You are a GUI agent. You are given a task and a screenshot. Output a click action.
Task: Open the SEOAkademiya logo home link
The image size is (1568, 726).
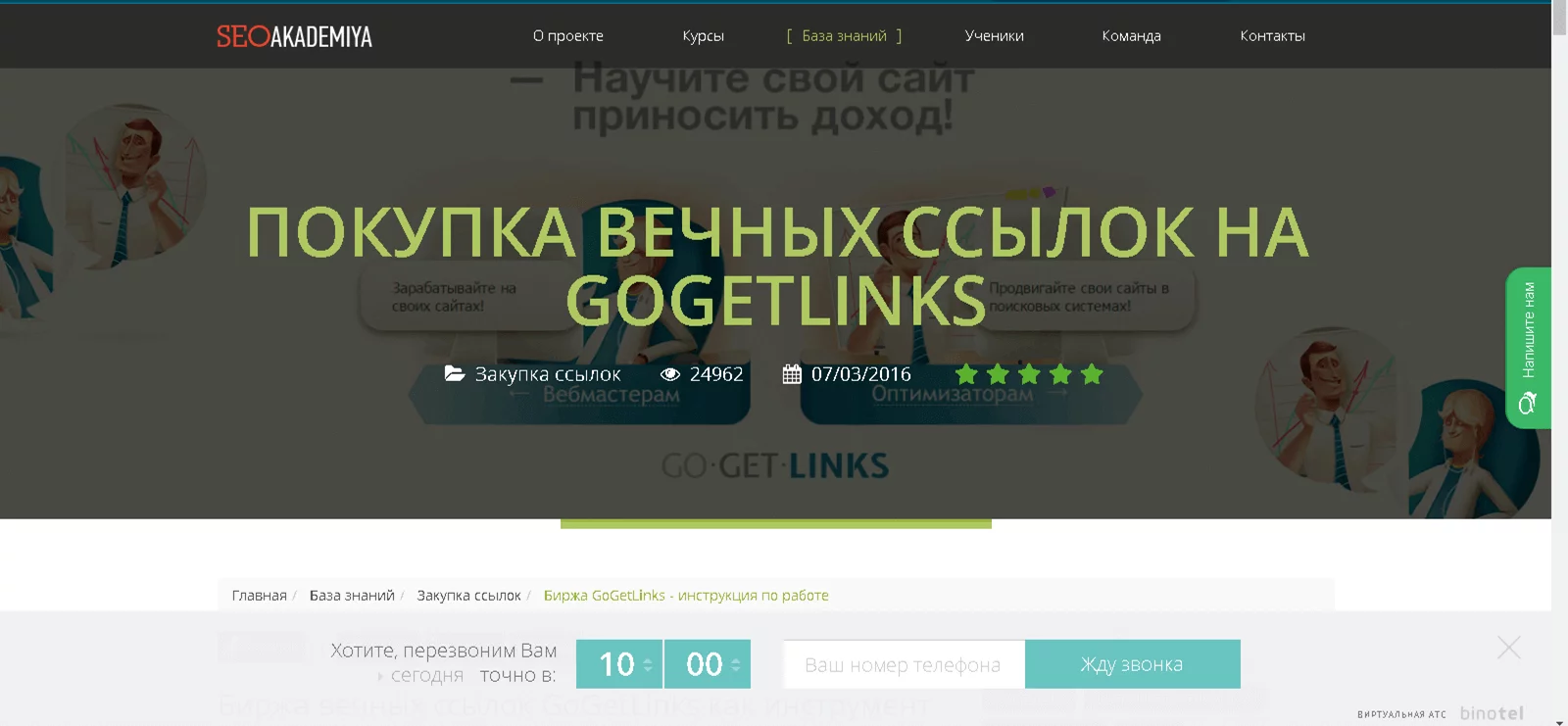coord(294,36)
